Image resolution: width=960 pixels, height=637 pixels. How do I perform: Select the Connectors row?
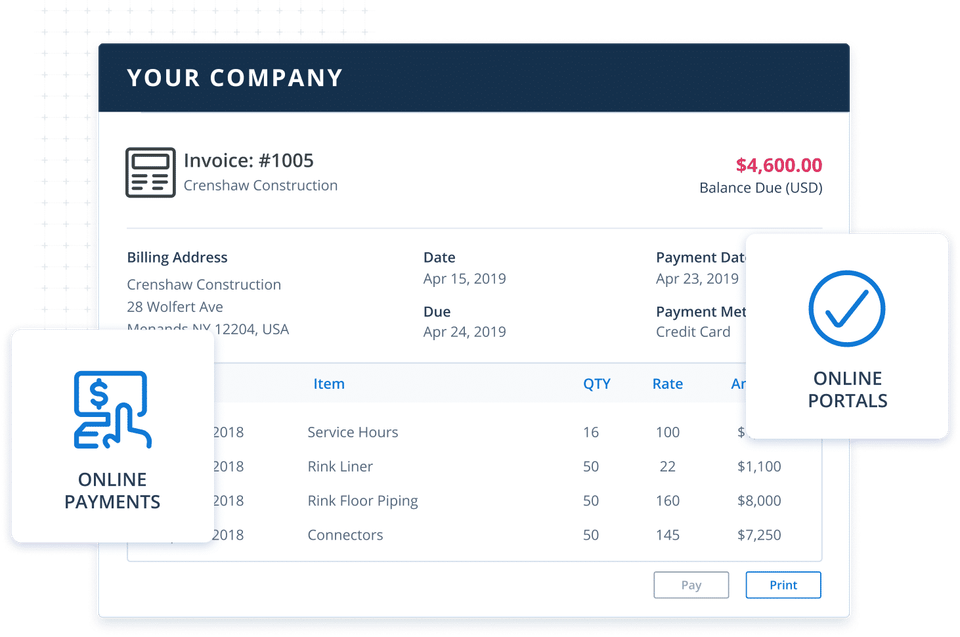(345, 535)
